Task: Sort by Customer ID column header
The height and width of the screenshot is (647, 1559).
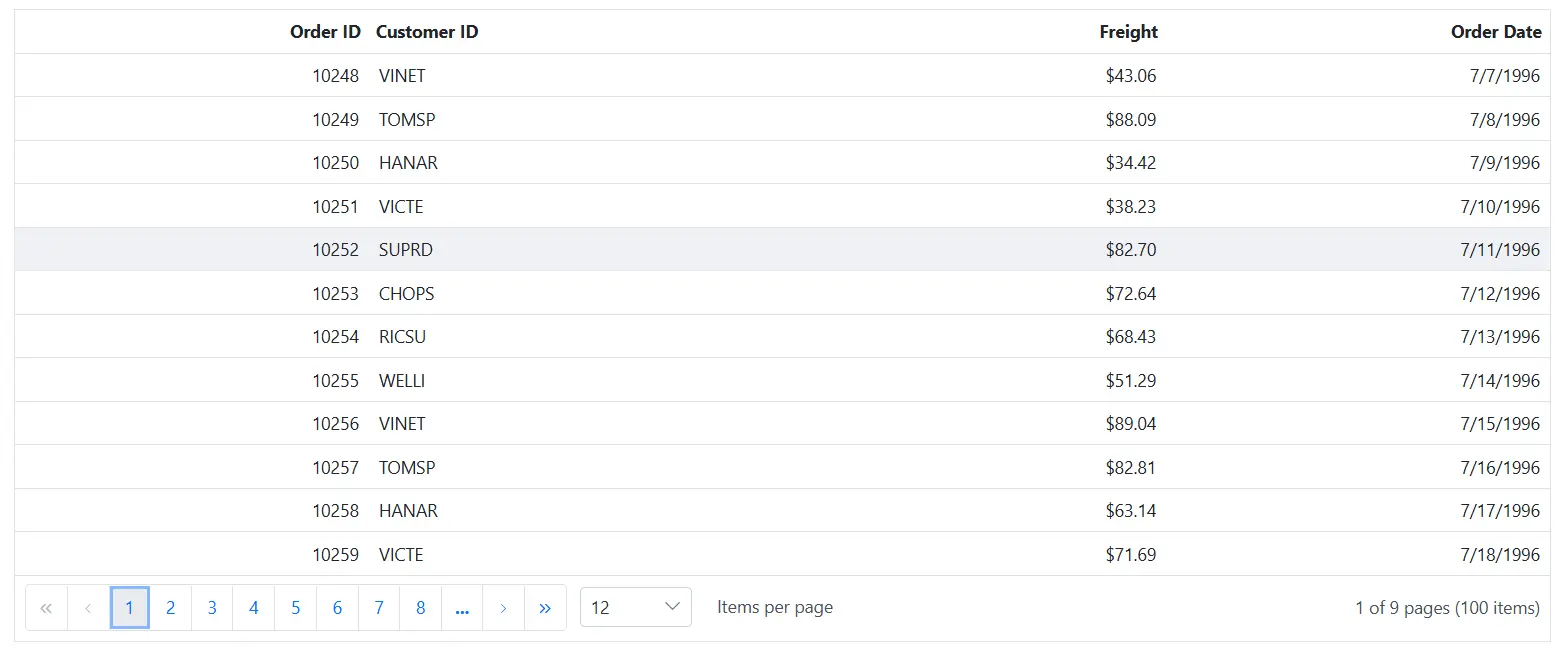Action: point(427,32)
